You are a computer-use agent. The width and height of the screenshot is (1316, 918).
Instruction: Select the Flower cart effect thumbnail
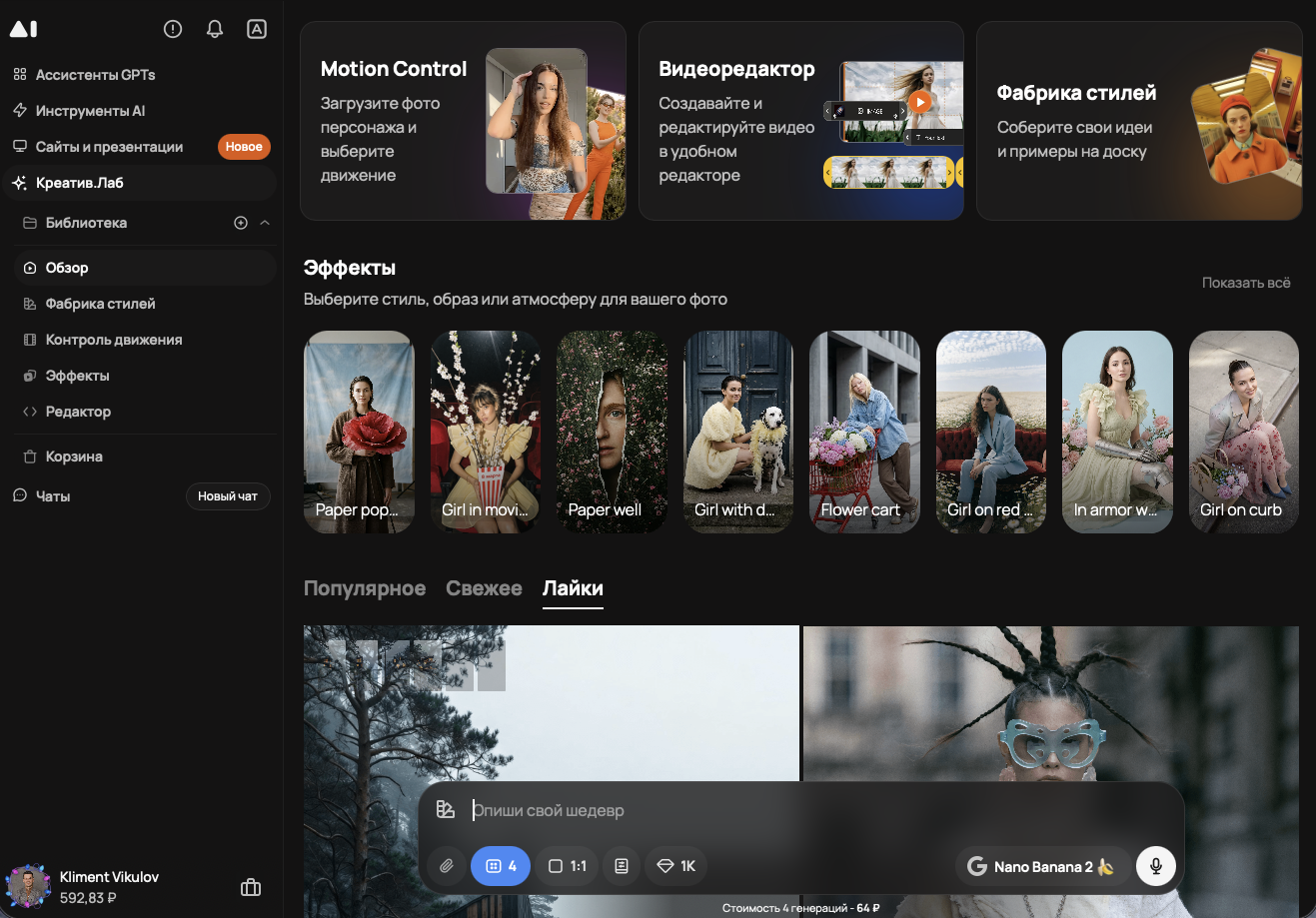863,432
